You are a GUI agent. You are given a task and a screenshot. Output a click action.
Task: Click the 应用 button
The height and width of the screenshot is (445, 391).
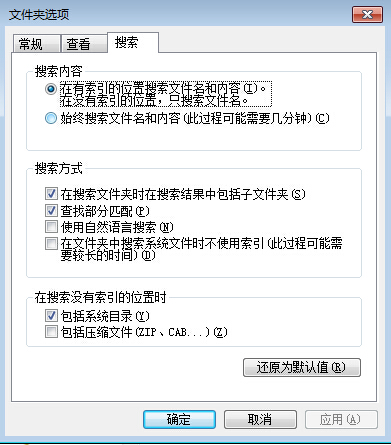[x=341, y=419]
